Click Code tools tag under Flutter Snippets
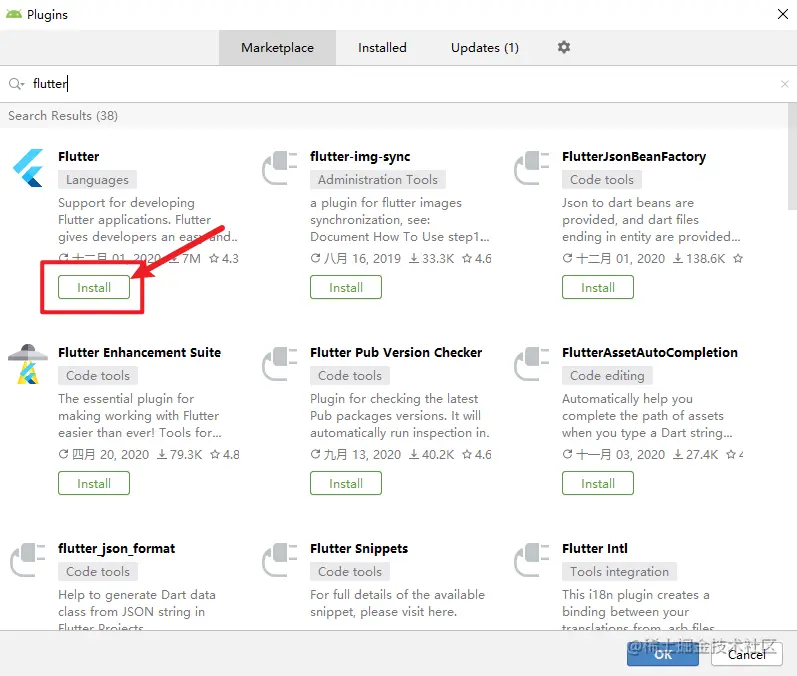Screen dimensions: 797x676 (x=350, y=571)
